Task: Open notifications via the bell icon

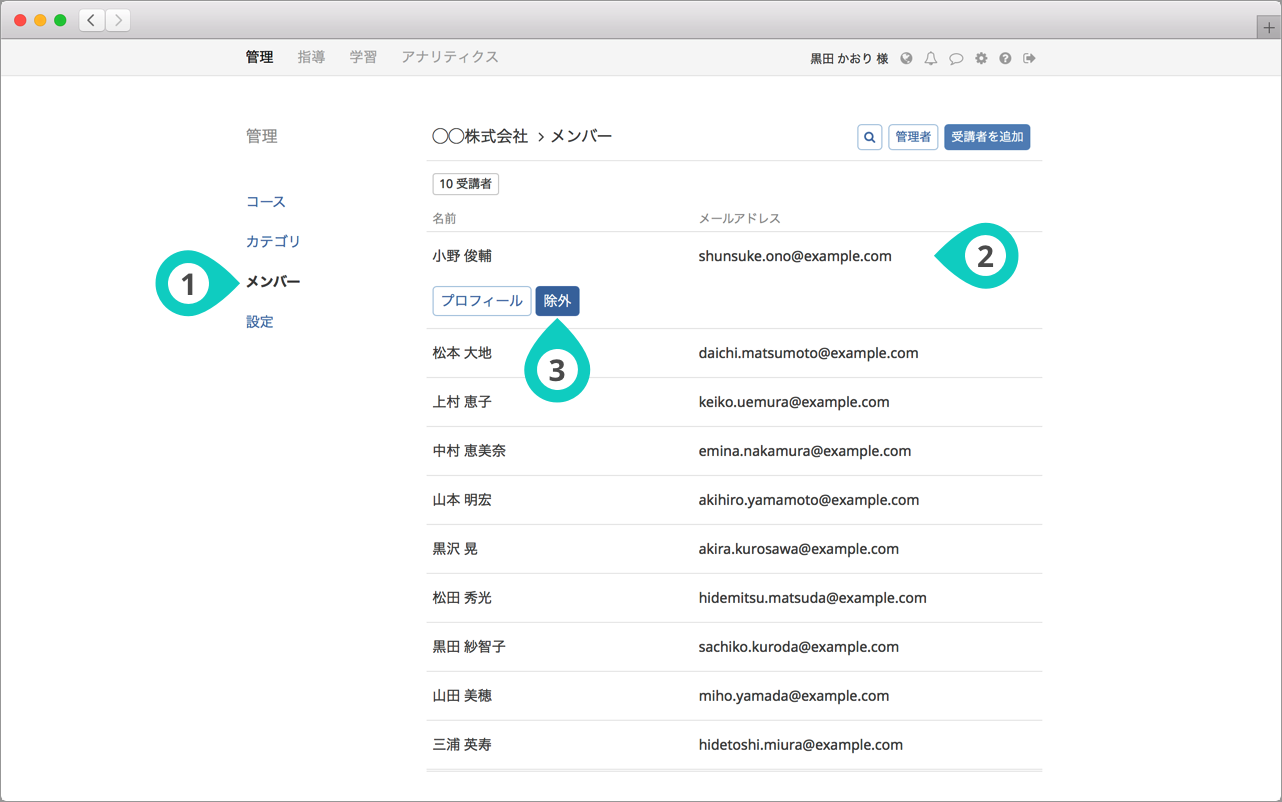Action: [x=931, y=58]
